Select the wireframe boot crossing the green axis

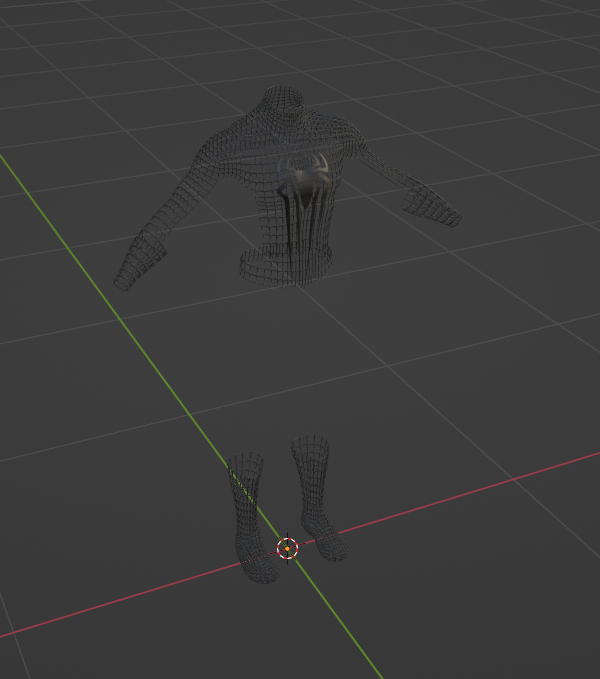(252, 517)
